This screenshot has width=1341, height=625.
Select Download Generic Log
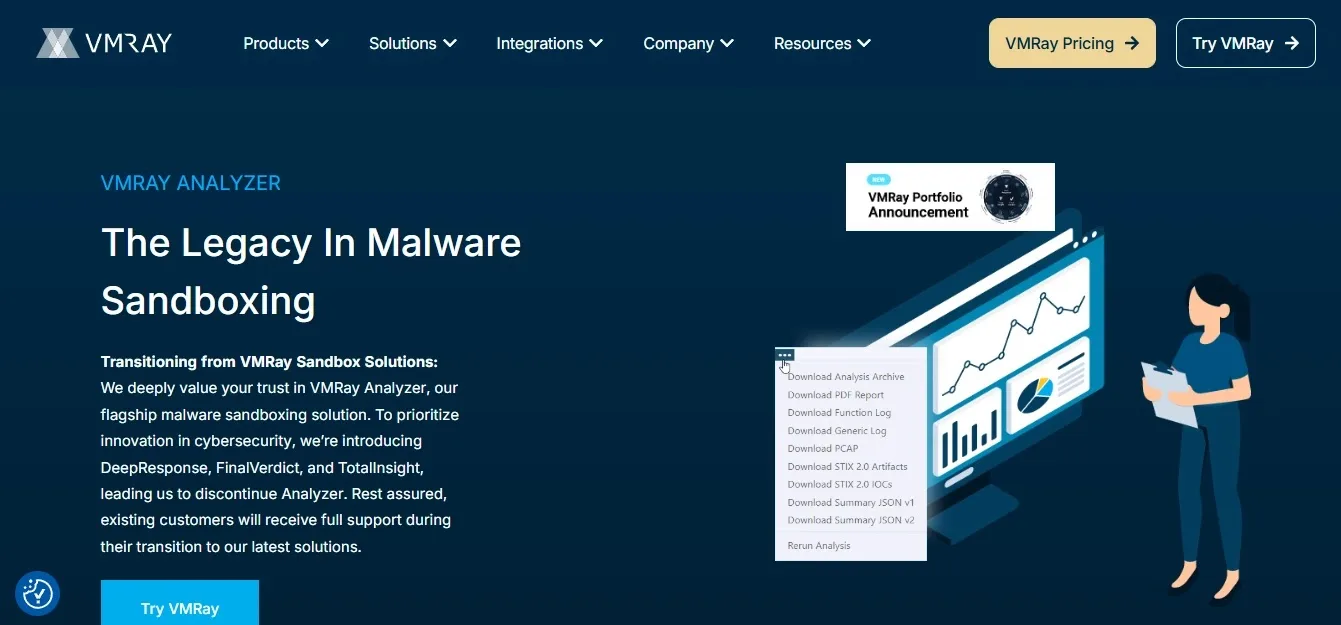(x=837, y=431)
